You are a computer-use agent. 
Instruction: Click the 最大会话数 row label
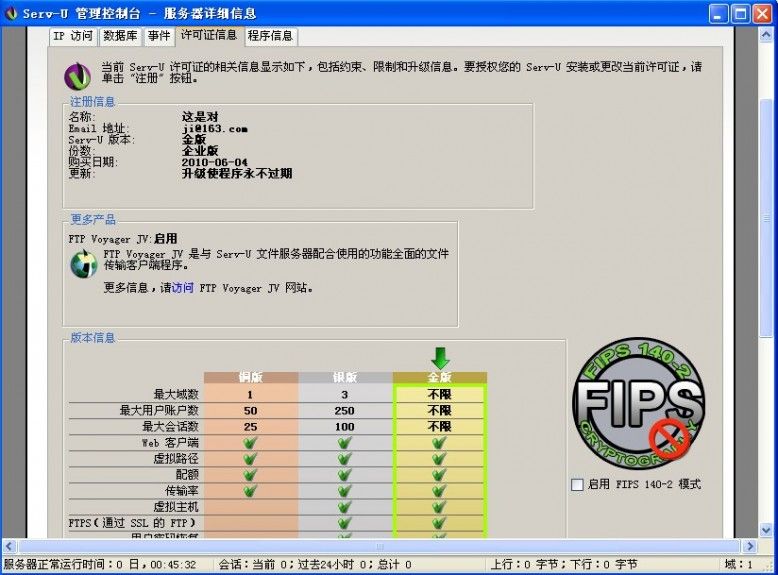tap(170, 426)
